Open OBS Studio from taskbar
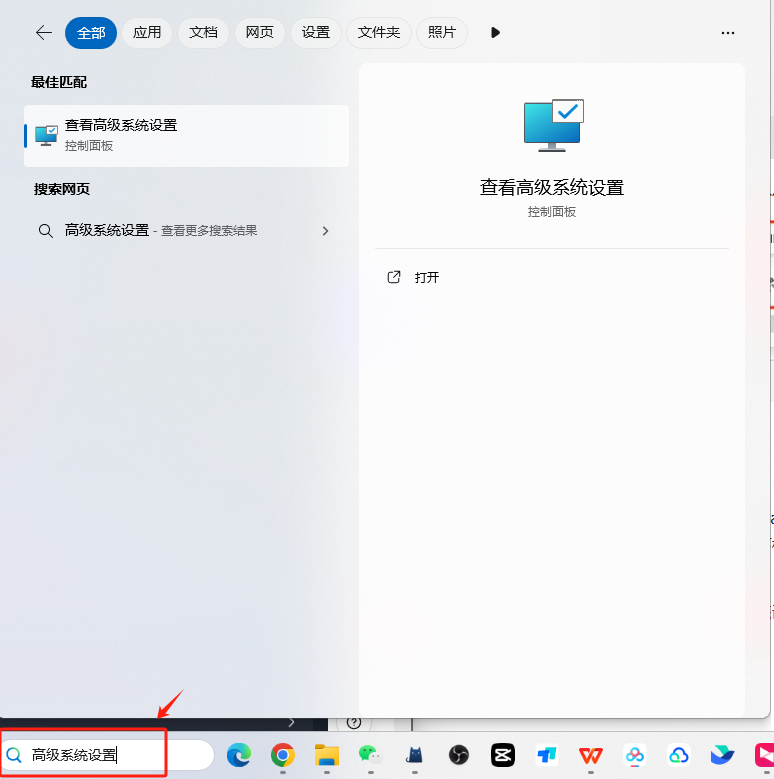The height and width of the screenshot is (779, 774). [x=459, y=755]
